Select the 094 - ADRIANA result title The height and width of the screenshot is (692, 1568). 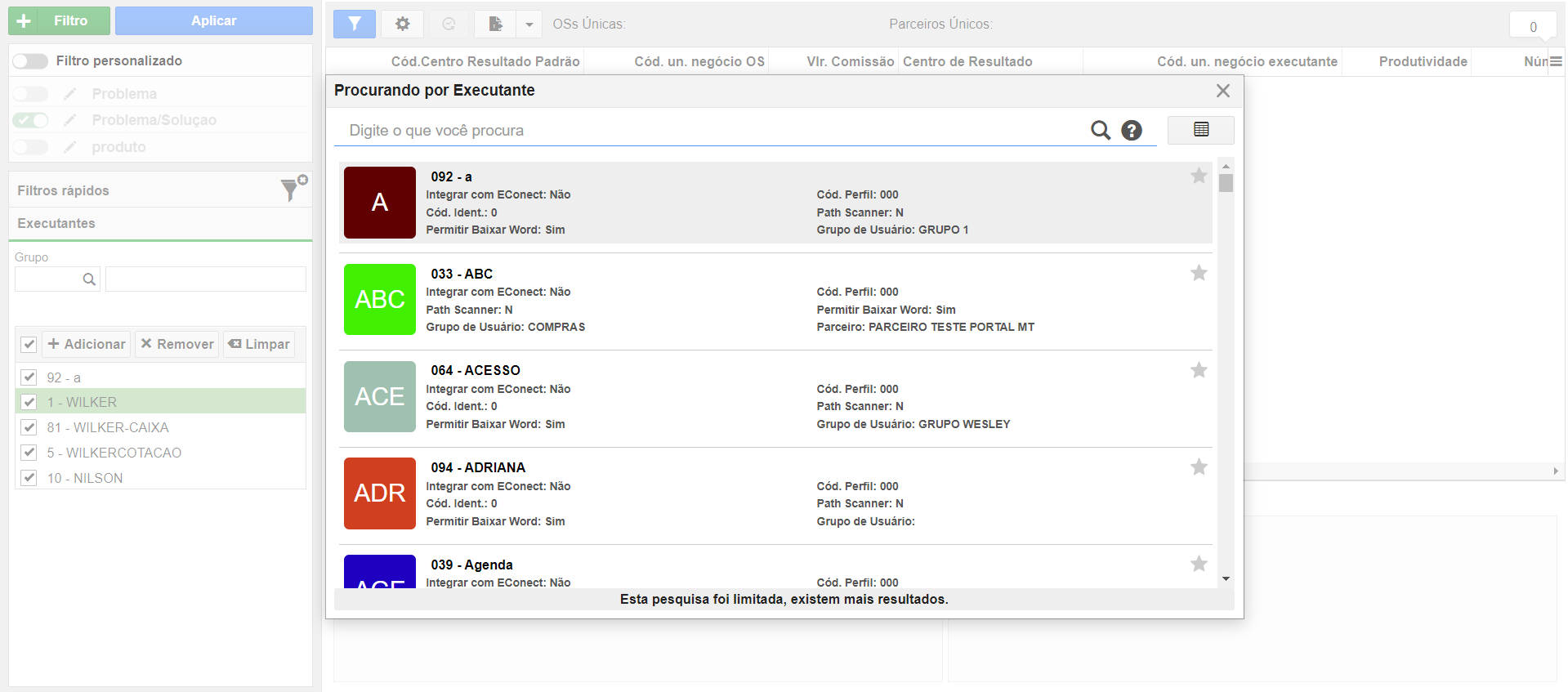(x=478, y=467)
